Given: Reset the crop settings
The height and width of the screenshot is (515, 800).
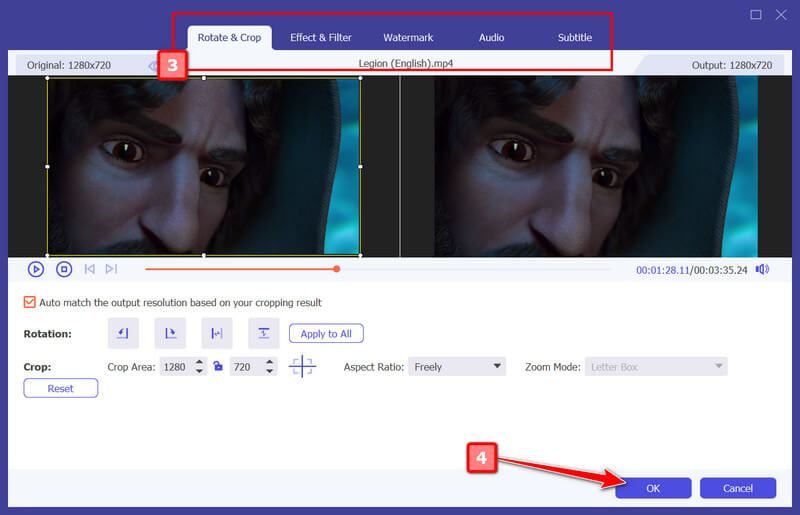Looking at the screenshot, I should pos(60,388).
